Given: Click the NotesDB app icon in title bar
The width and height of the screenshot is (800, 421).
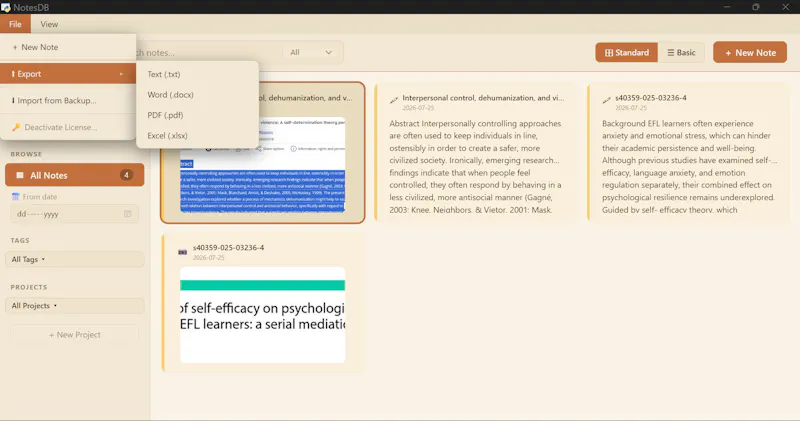Looking at the screenshot, I should click(x=6, y=7).
